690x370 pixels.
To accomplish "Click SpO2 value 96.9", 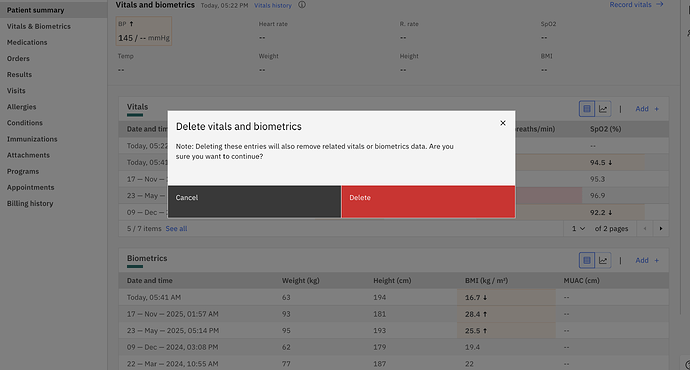I will click(598, 196).
